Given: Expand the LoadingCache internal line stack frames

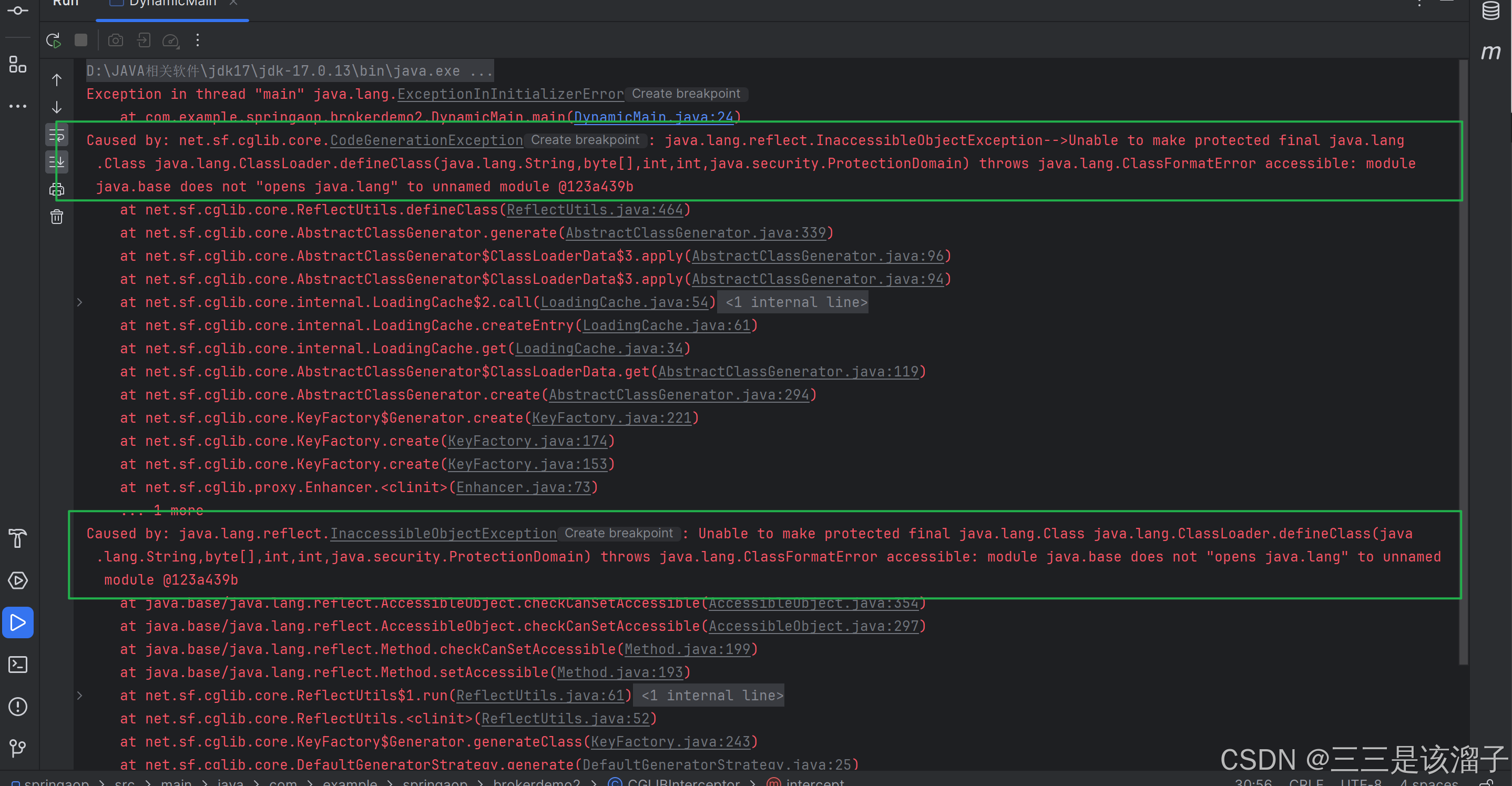Looking at the screenshot, I should coord(80,302).
